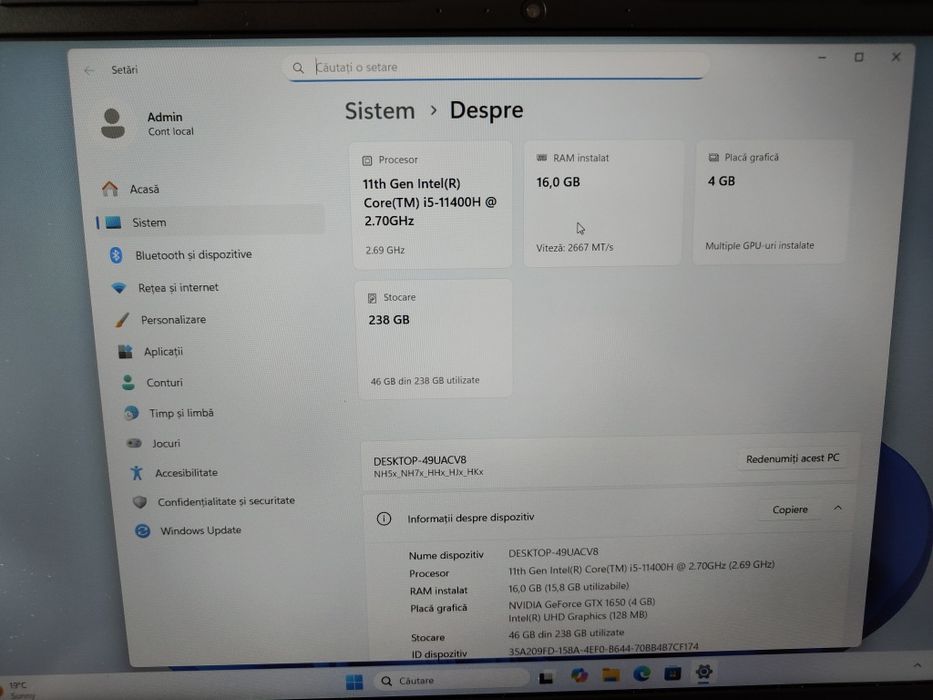Click 'NVIDIA GeForce GTX 1650 (4 GB)' text

pos(581,602)
